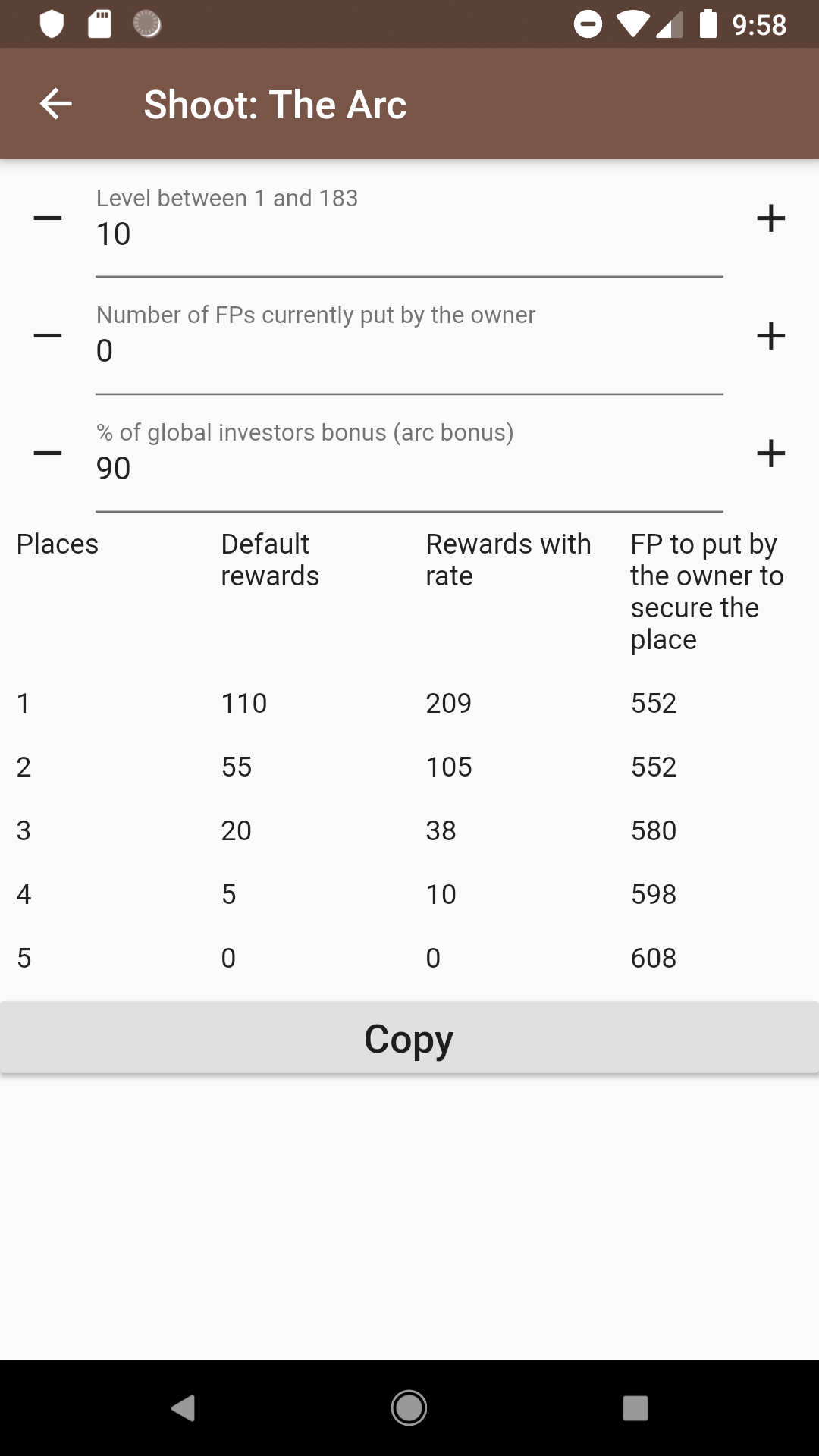Screen dimensions: 819x1456
Task: Increase owner FPs using the plus icon
Action: [770, 336]
